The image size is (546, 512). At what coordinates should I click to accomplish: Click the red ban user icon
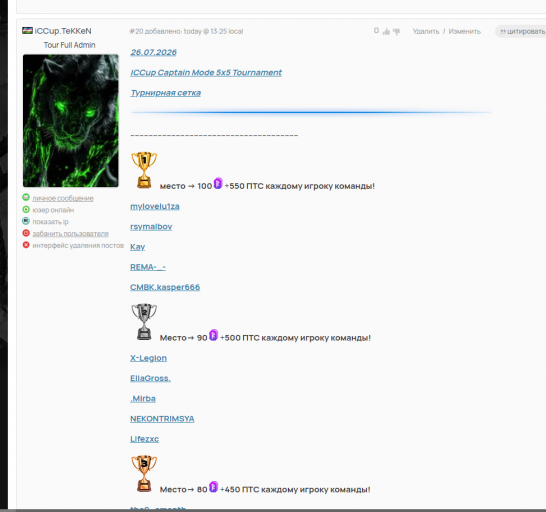pos(26,233)
